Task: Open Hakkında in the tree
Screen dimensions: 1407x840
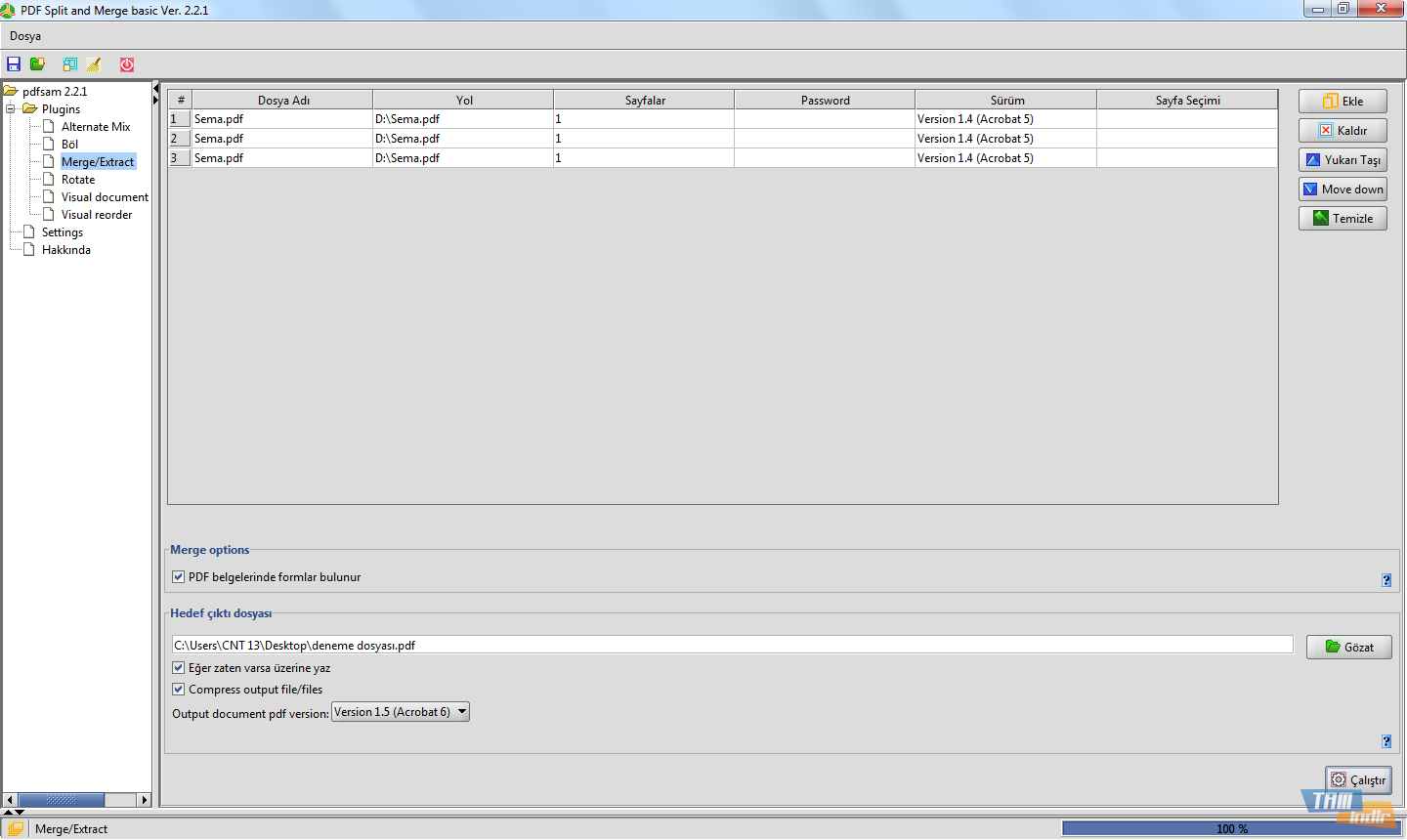Action: tap(66, 250)
